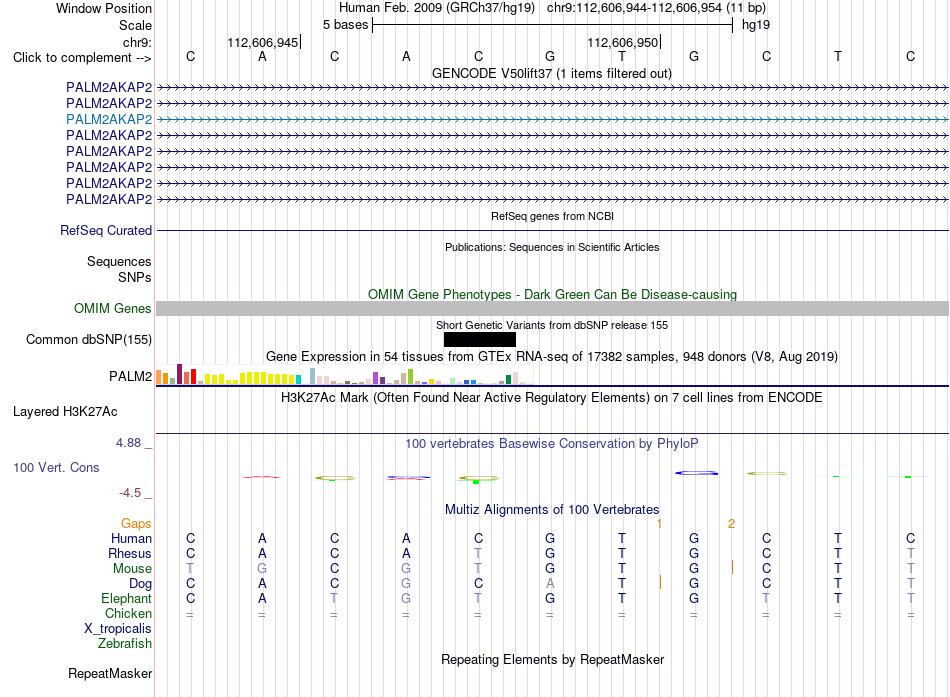Click the H3K27Ac Mark track title
950x697 pixels.
[x=552, y=398]
